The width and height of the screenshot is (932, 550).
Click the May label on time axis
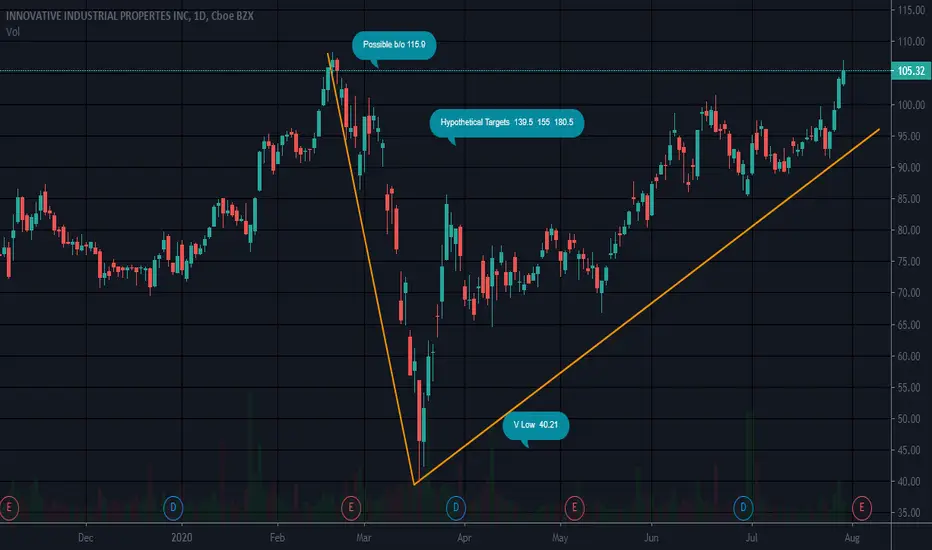560,538
